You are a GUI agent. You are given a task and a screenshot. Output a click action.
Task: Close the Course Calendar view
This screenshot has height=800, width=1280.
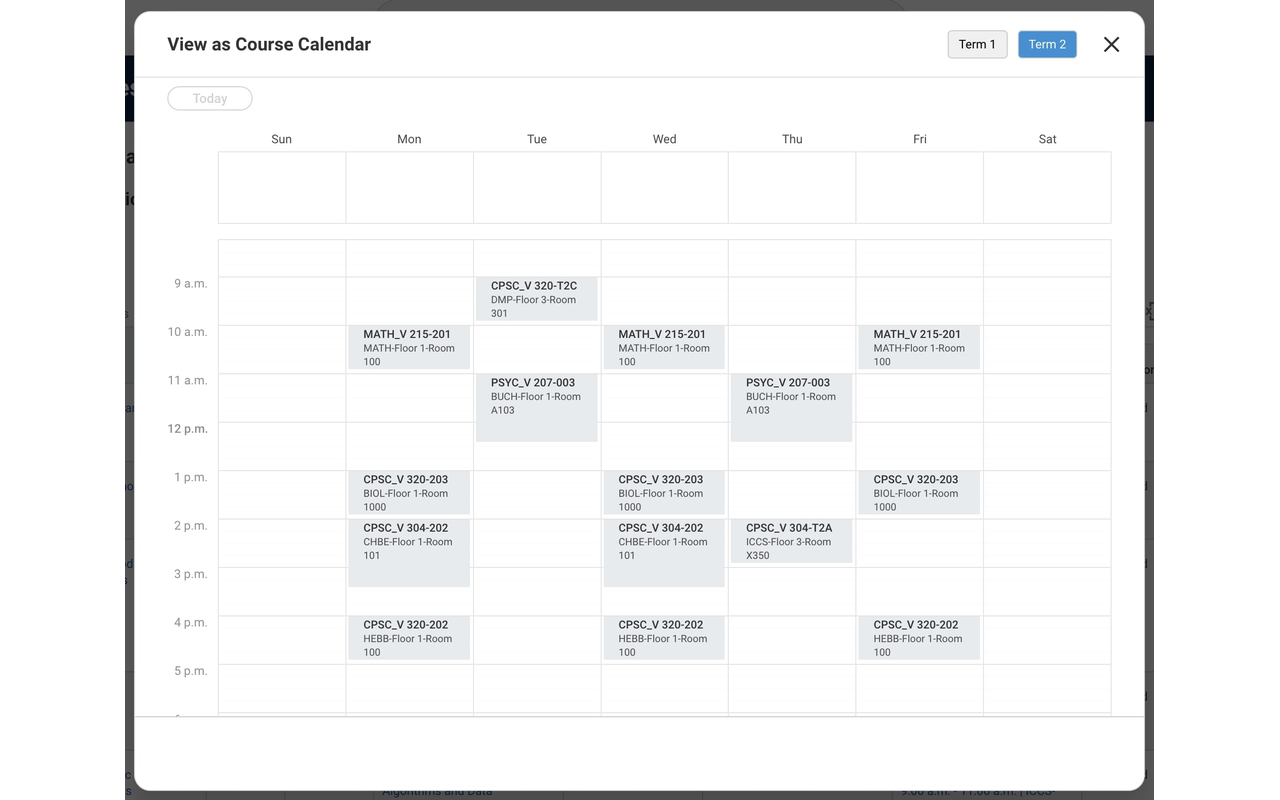click(1111, 44)
